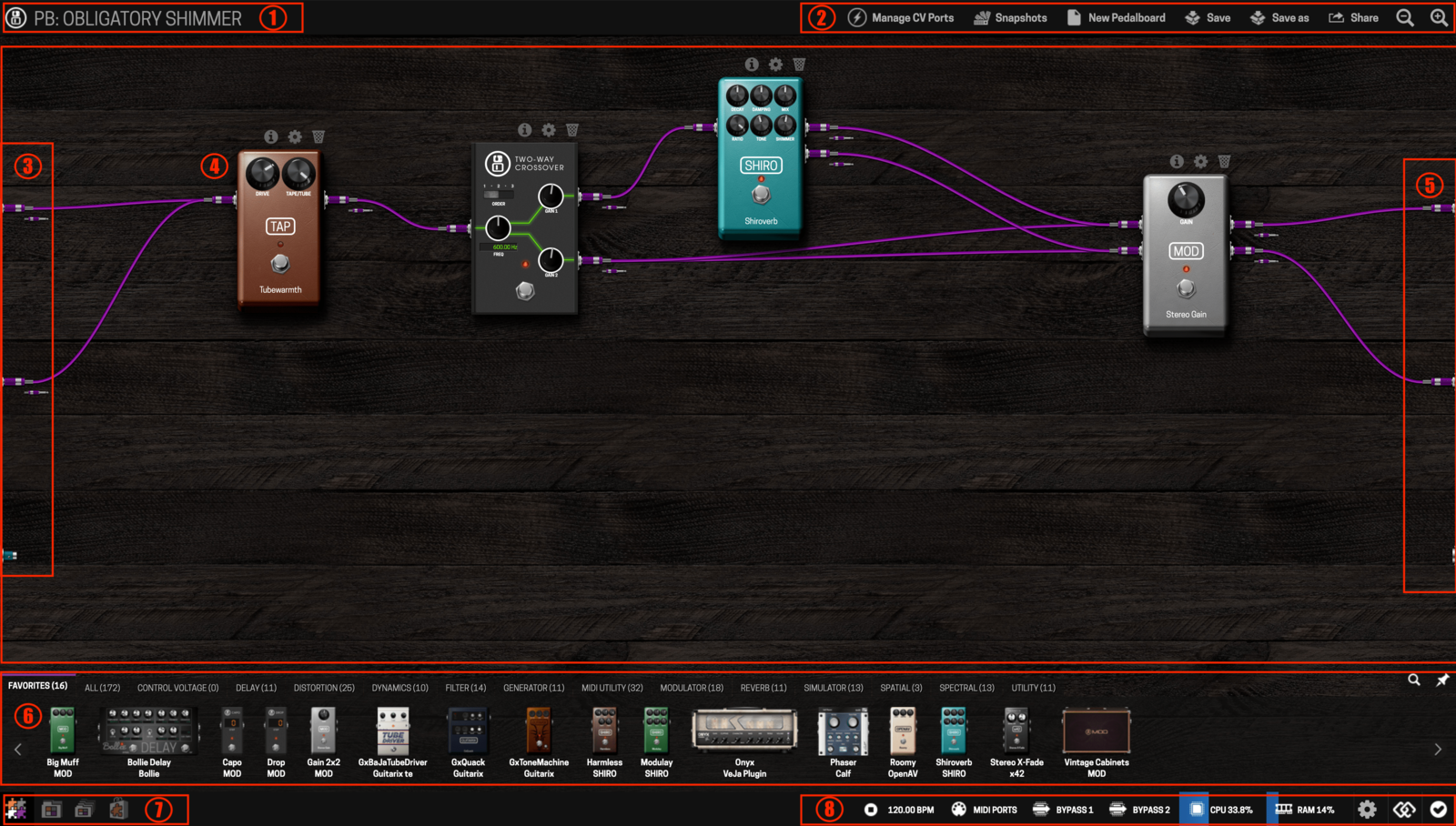This screenshot has height=826, width=1456.
Task: Click the zoom in magnifier icon
Action: (x=1439, y=18)
